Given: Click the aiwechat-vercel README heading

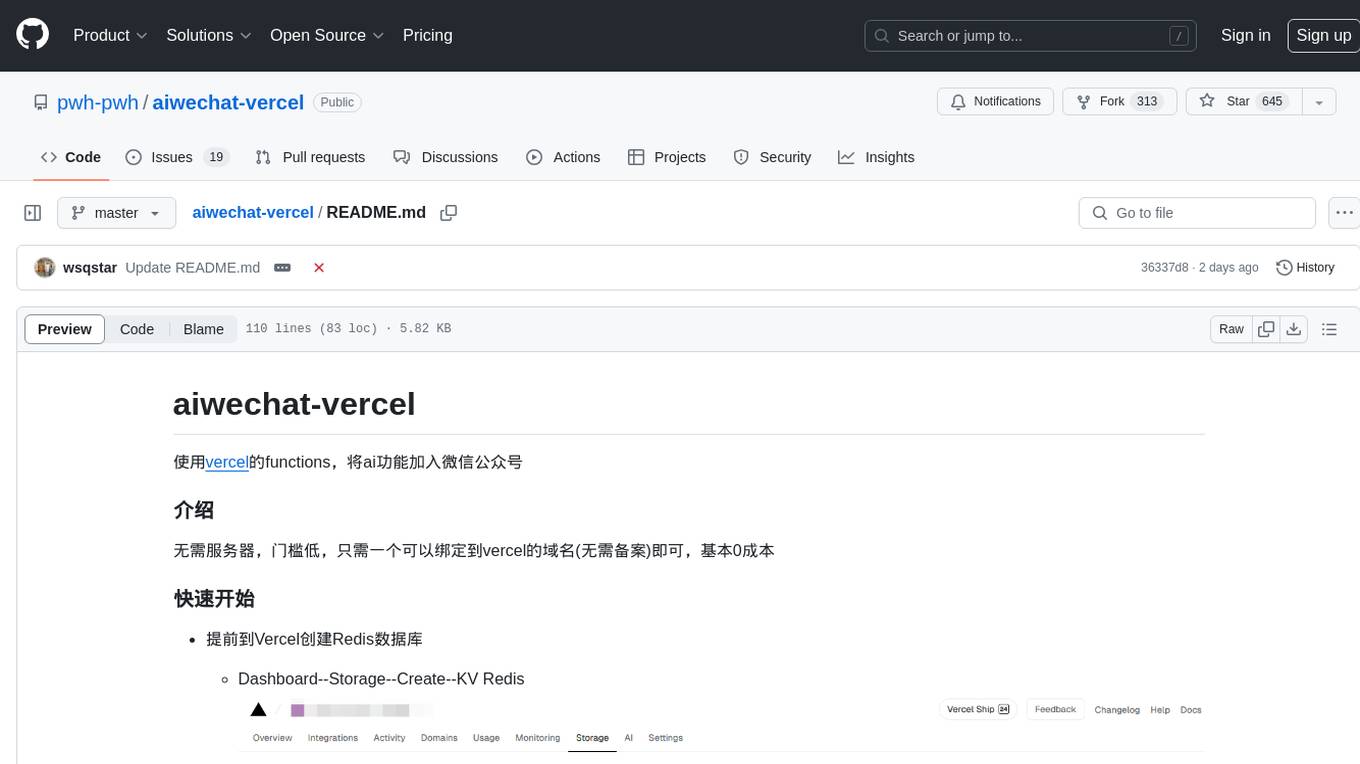Looking at the screenshot, I should pyautogui.click(x=294, y=403).
